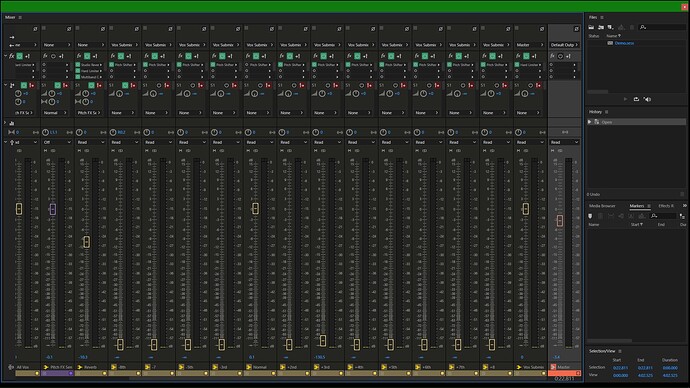690x388 pixels.
Task: Open the History panel menu icon
Action: pyautogui.click(x=606, y=112)
